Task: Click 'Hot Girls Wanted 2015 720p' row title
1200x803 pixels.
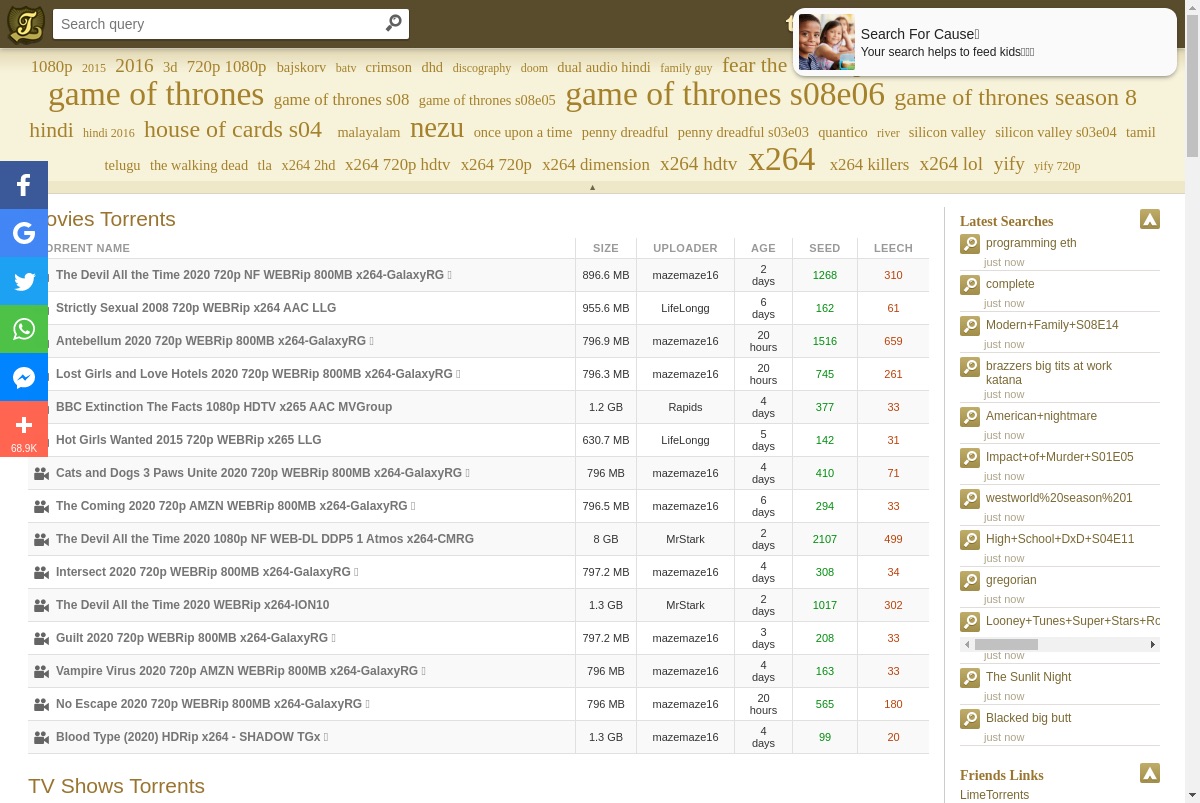Action: click(189, 440)
